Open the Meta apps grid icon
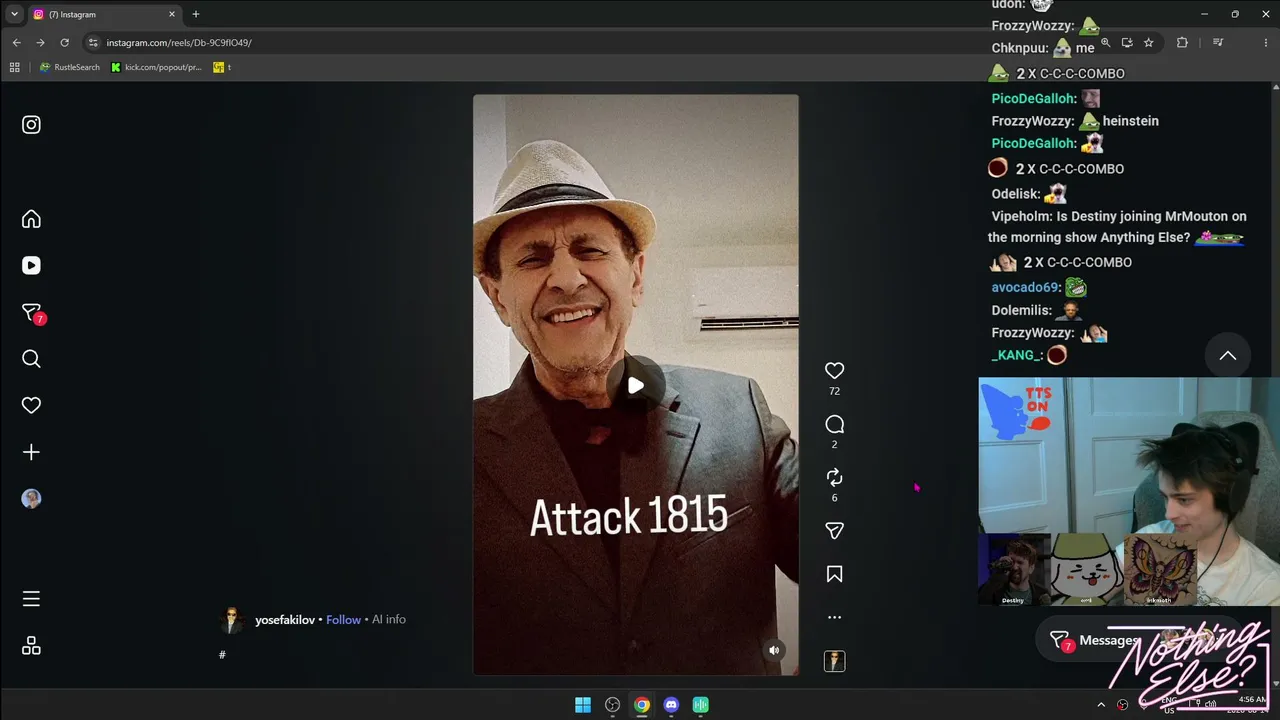This screenshot has height=720, width=1280. click(31, 646)
